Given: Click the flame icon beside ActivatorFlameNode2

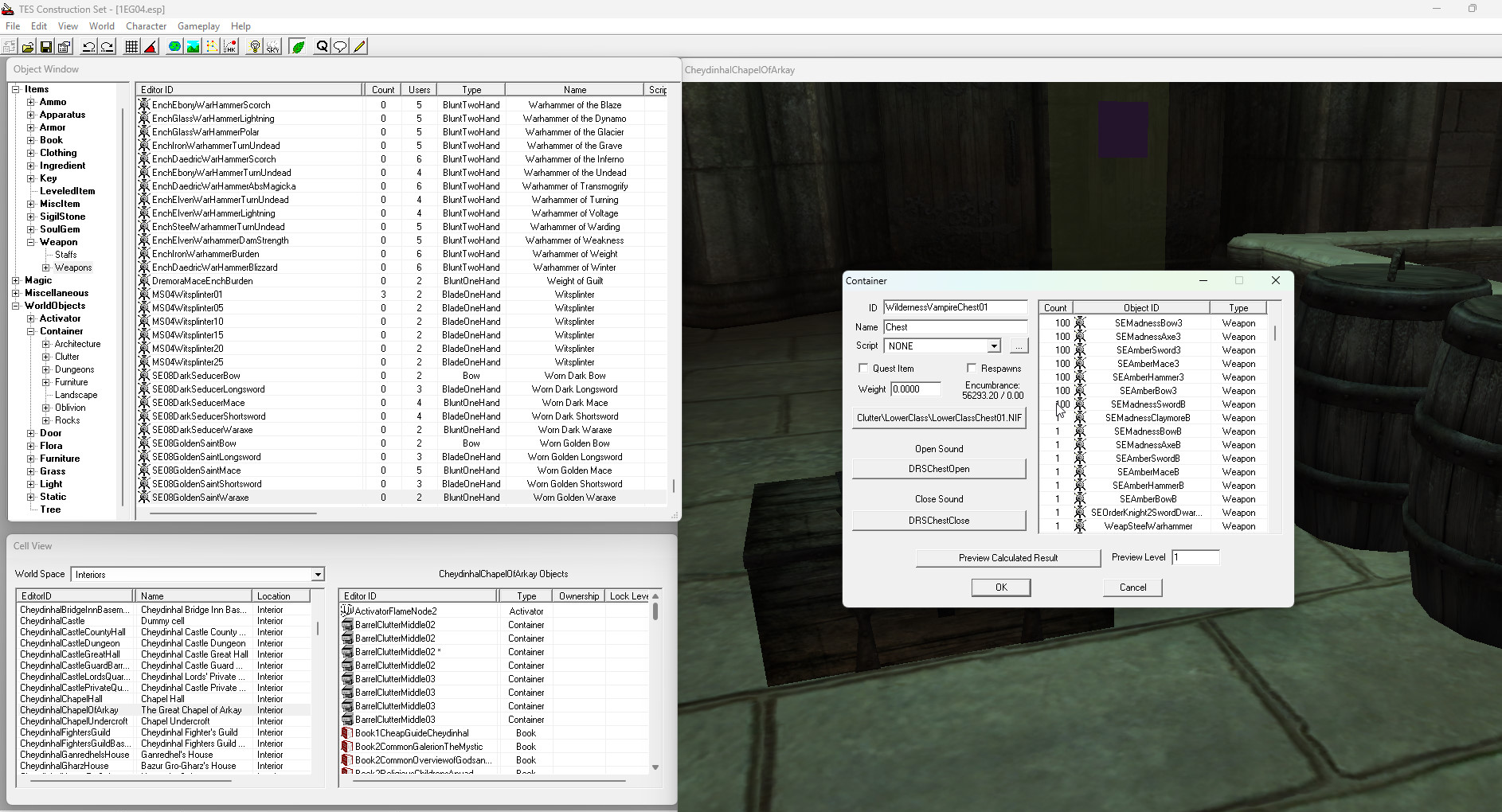Looking at the screenshot, I should coord(347,611).
